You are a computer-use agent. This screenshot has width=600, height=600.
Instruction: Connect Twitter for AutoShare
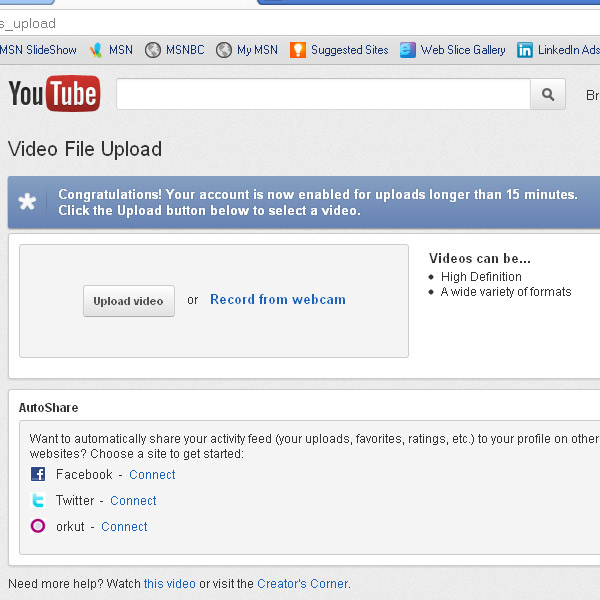point(133,501)
